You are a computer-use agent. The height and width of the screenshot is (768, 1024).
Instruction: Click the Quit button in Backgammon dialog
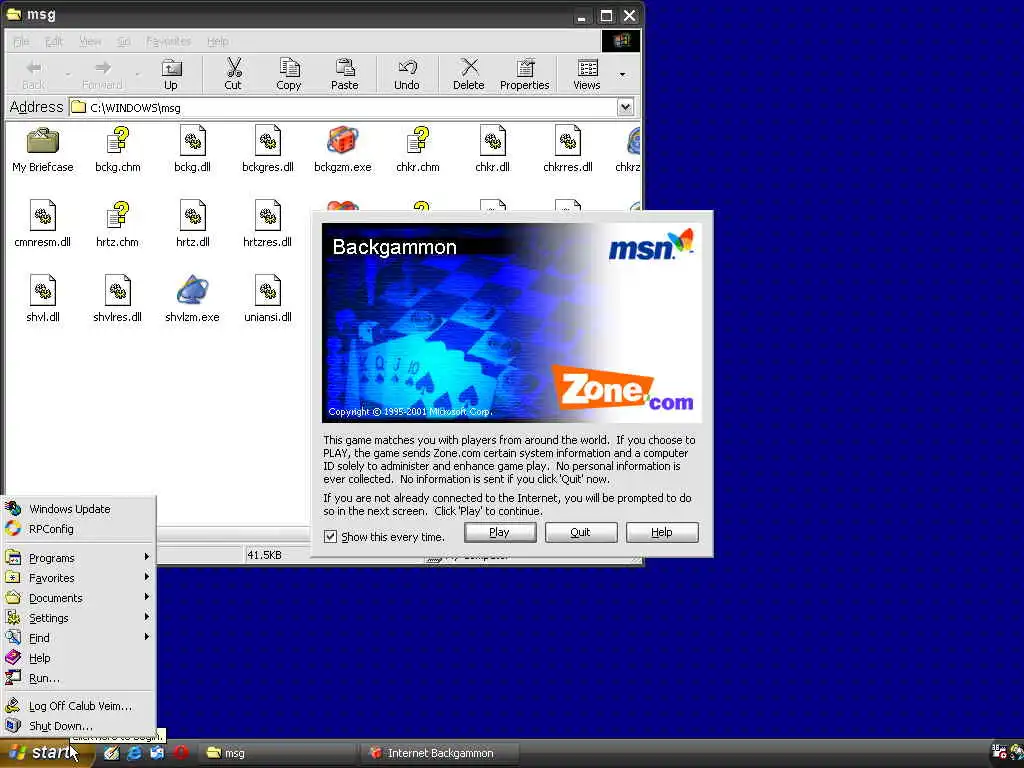pyautogui.click(x=581, y=532)
